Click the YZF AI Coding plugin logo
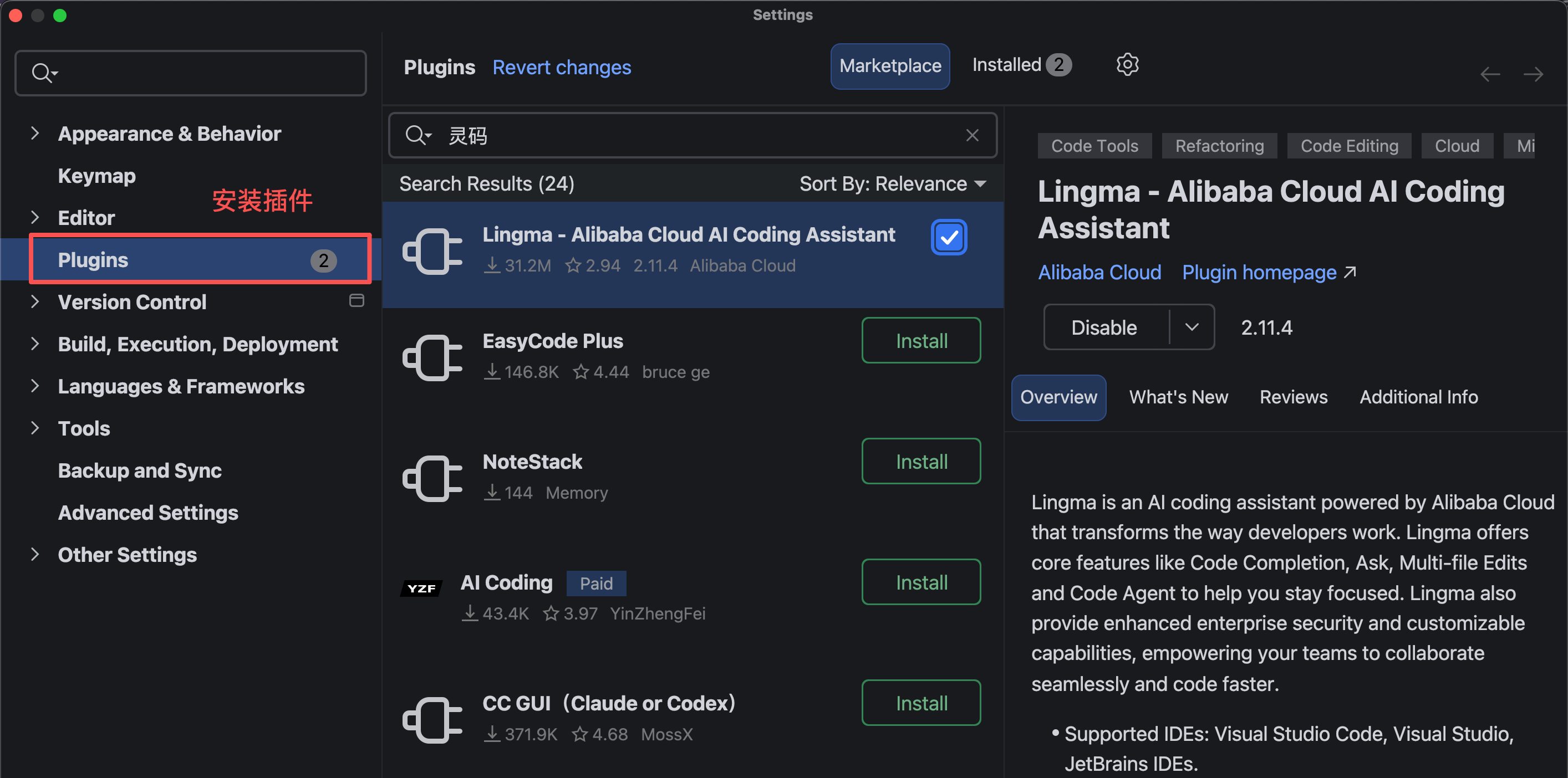Viewport: 1568px width, 778px height. (x=421, y=588)
